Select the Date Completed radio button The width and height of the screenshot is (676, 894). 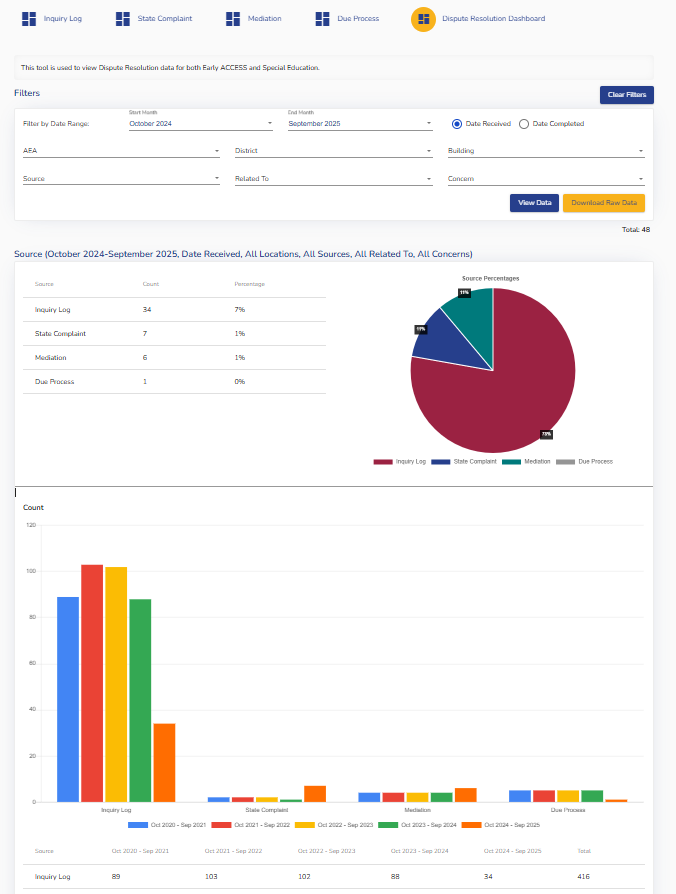(523, 124)
